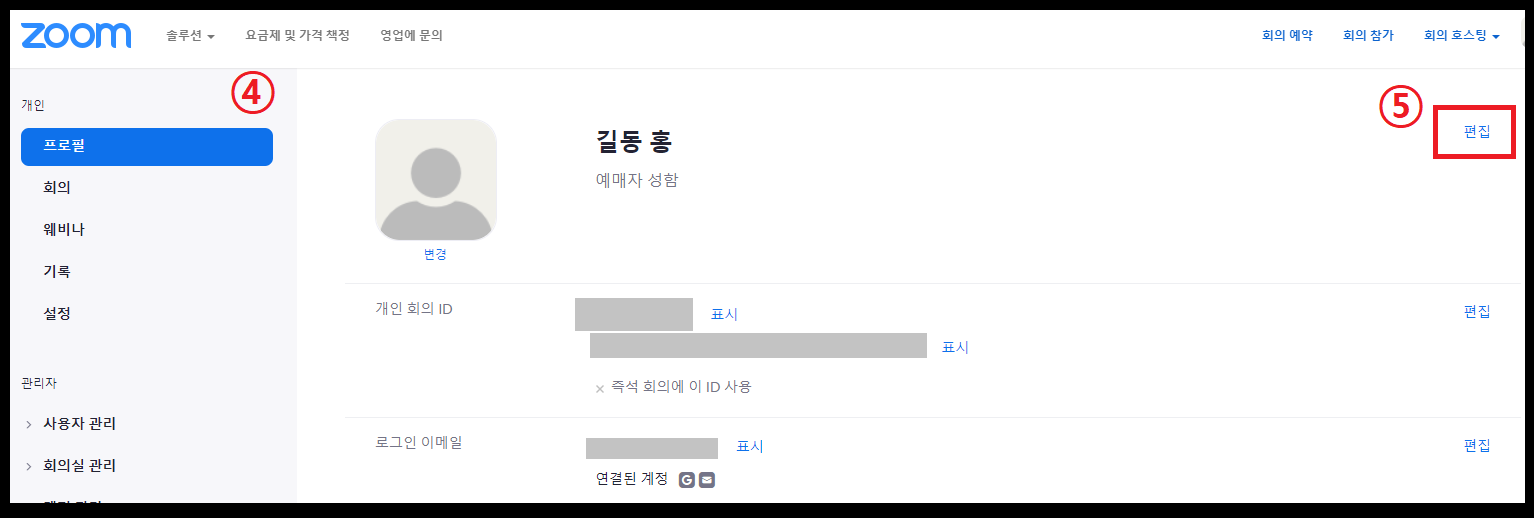Edit the 로그인 이메일 row

(1476, 446)
